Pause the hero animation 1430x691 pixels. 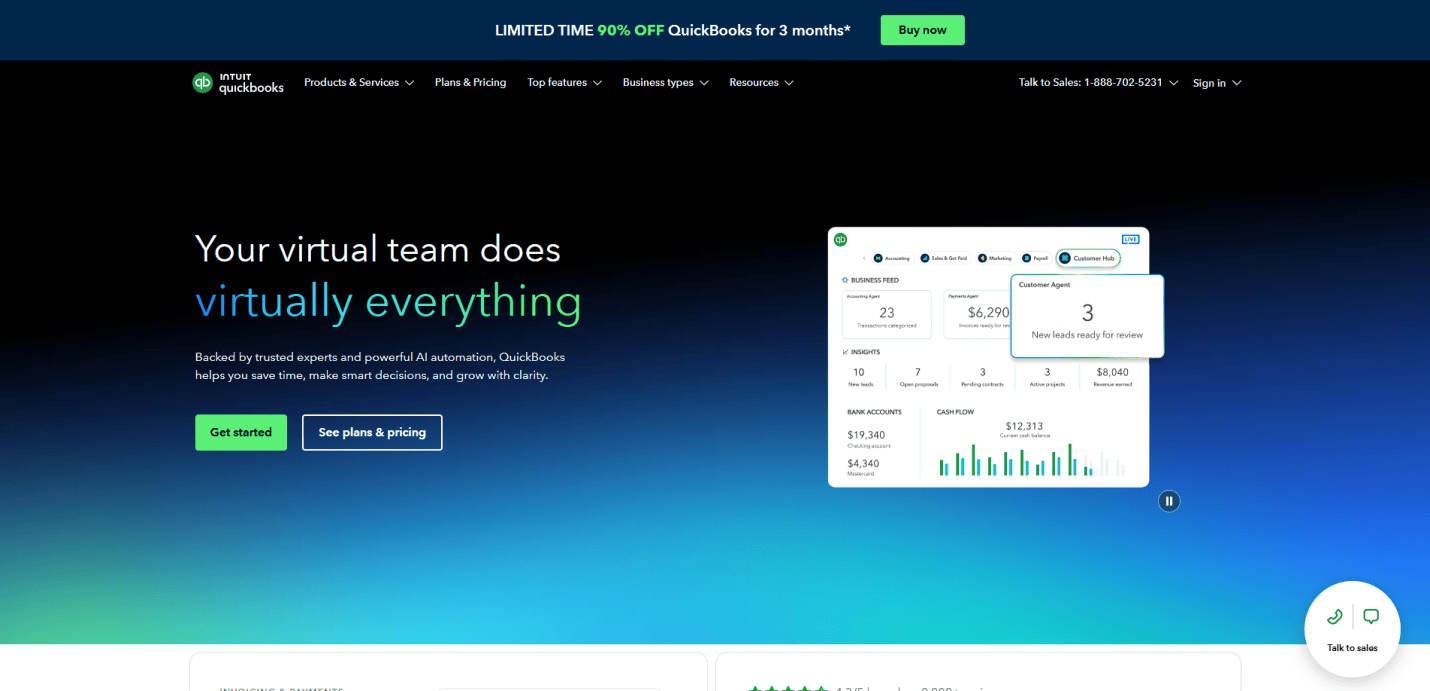[1169, 501]
